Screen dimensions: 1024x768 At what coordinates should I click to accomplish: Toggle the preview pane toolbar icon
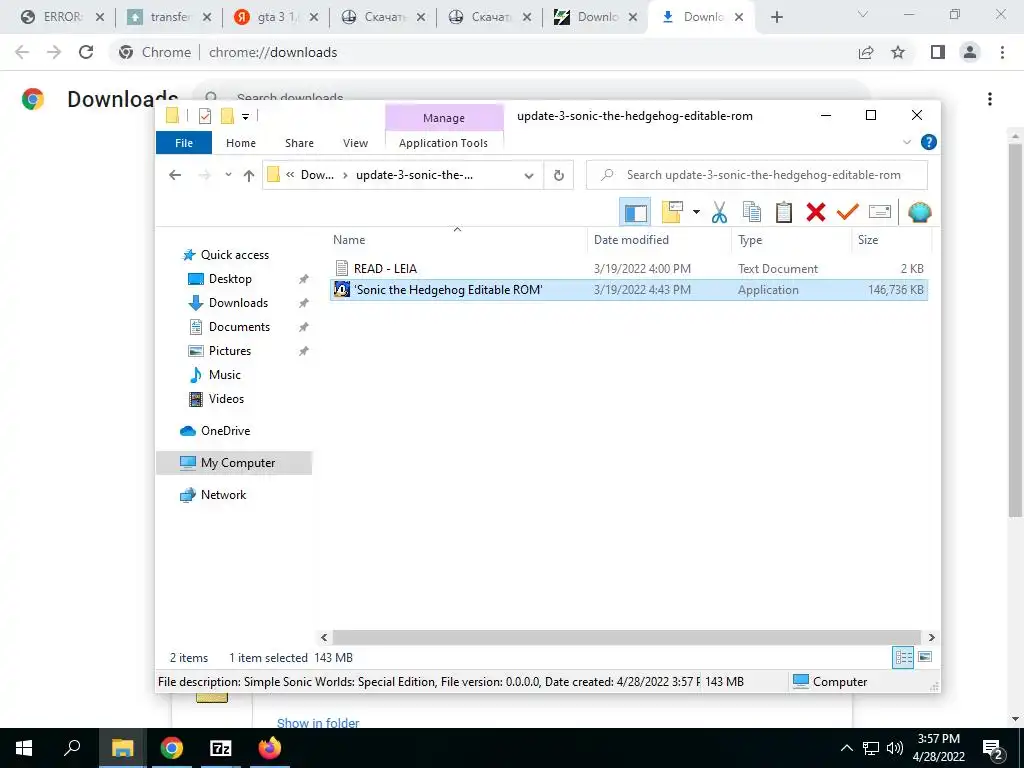click(x=635, y=212)
